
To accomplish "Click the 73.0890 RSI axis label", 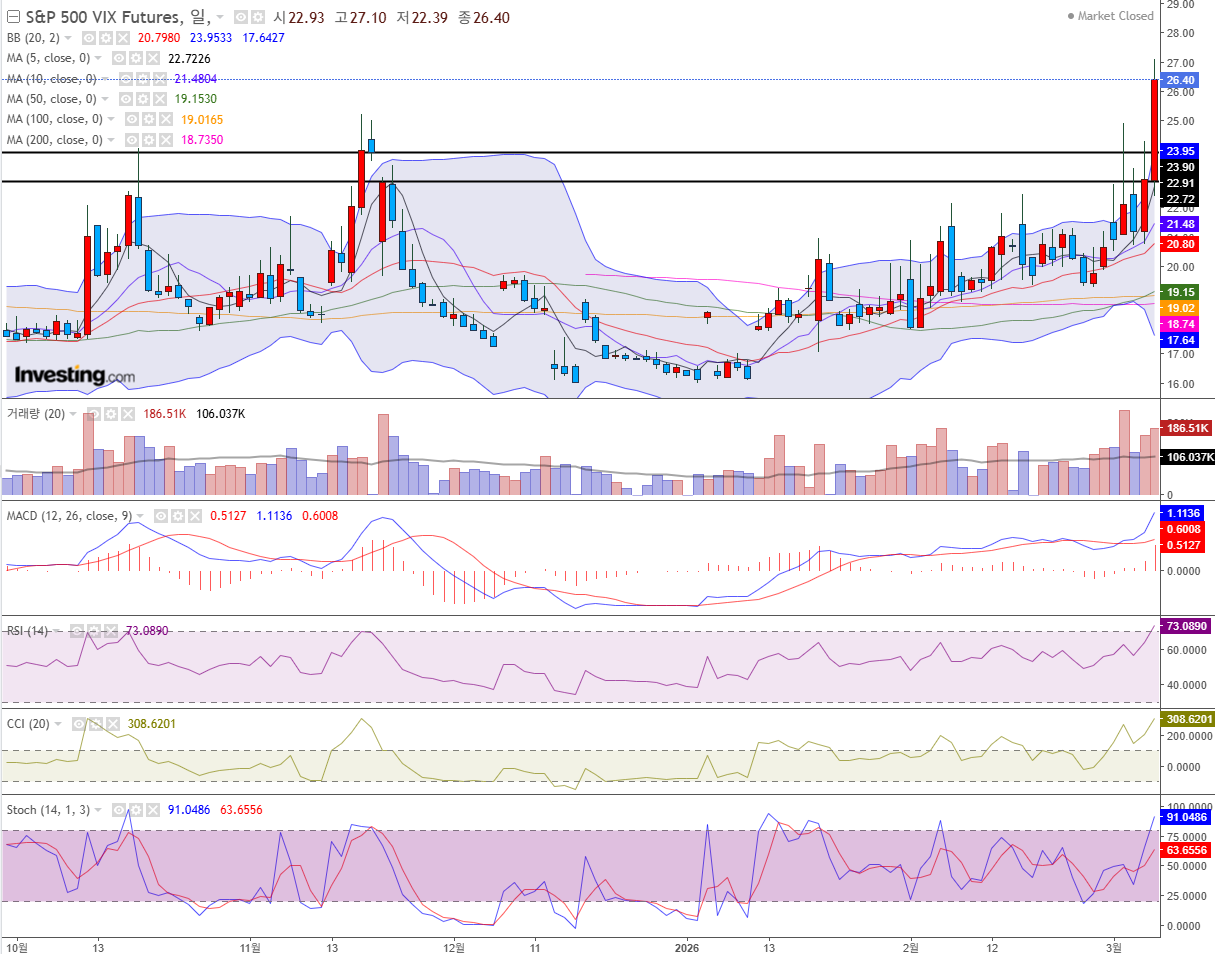I will tap(1185, 626).
